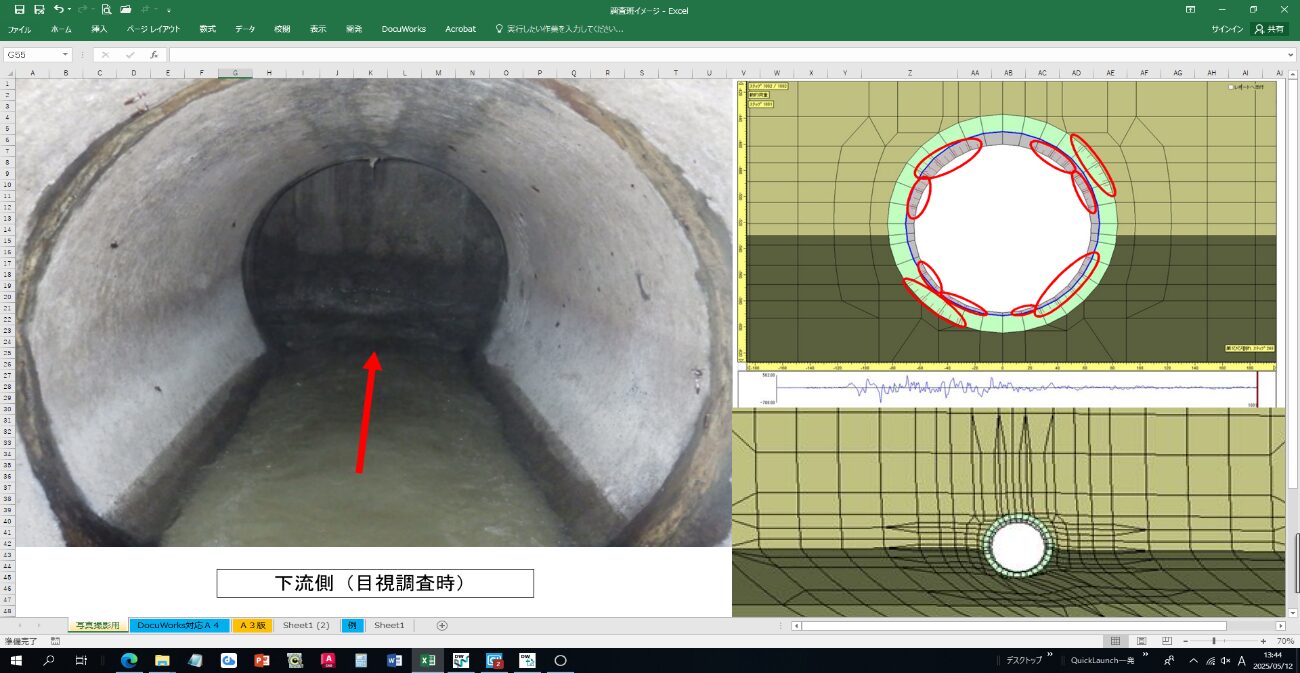Open Ribbon Display Options icon
The height and width of the screenshot is (673, 1300).
coord(1190,9)
